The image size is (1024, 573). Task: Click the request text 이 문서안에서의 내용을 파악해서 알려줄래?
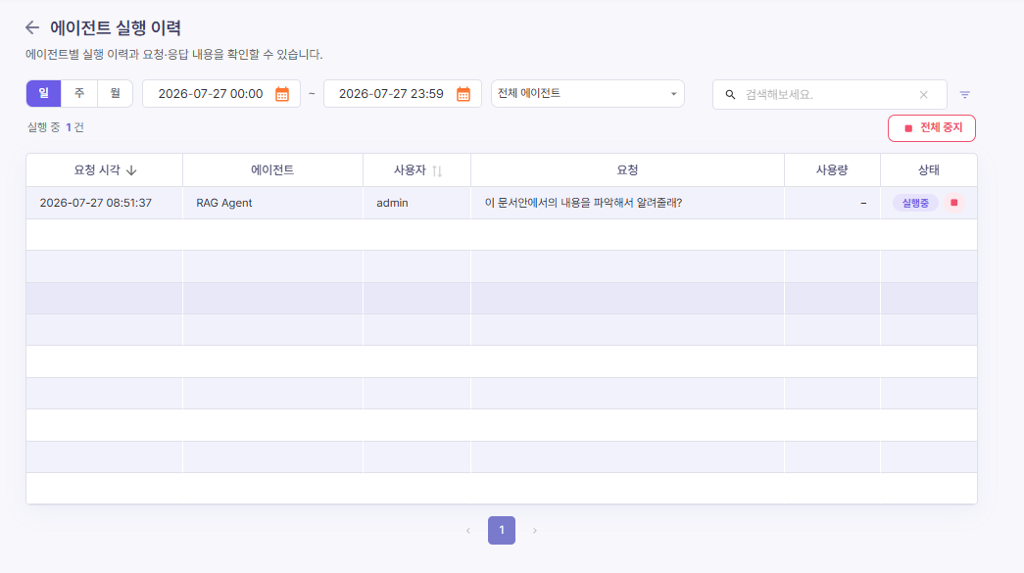[583, 203]
